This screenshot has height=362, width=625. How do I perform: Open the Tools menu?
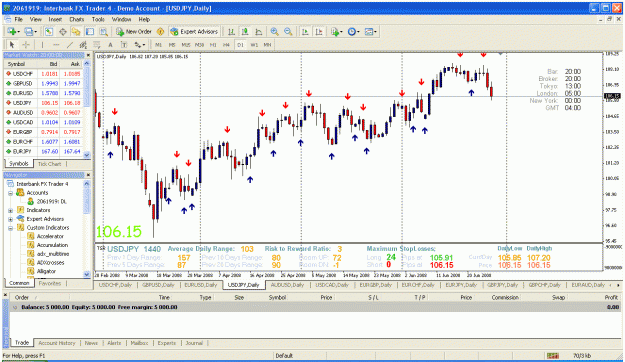pyautogui.click(x=98, y=19)
